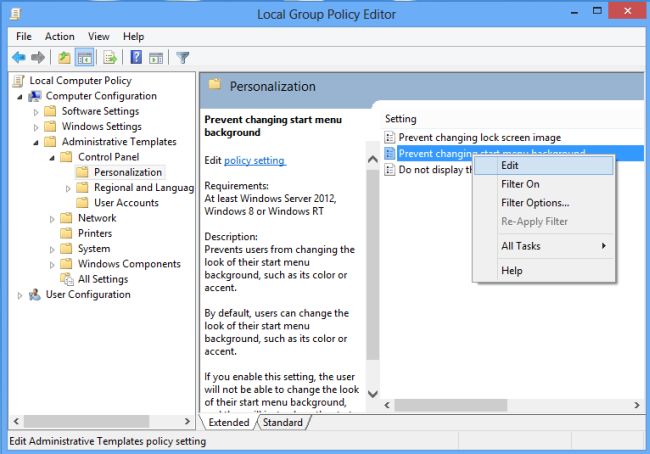Click the app icon in title bar
Screen dimensions: 650x454
(x=15, y=15)
